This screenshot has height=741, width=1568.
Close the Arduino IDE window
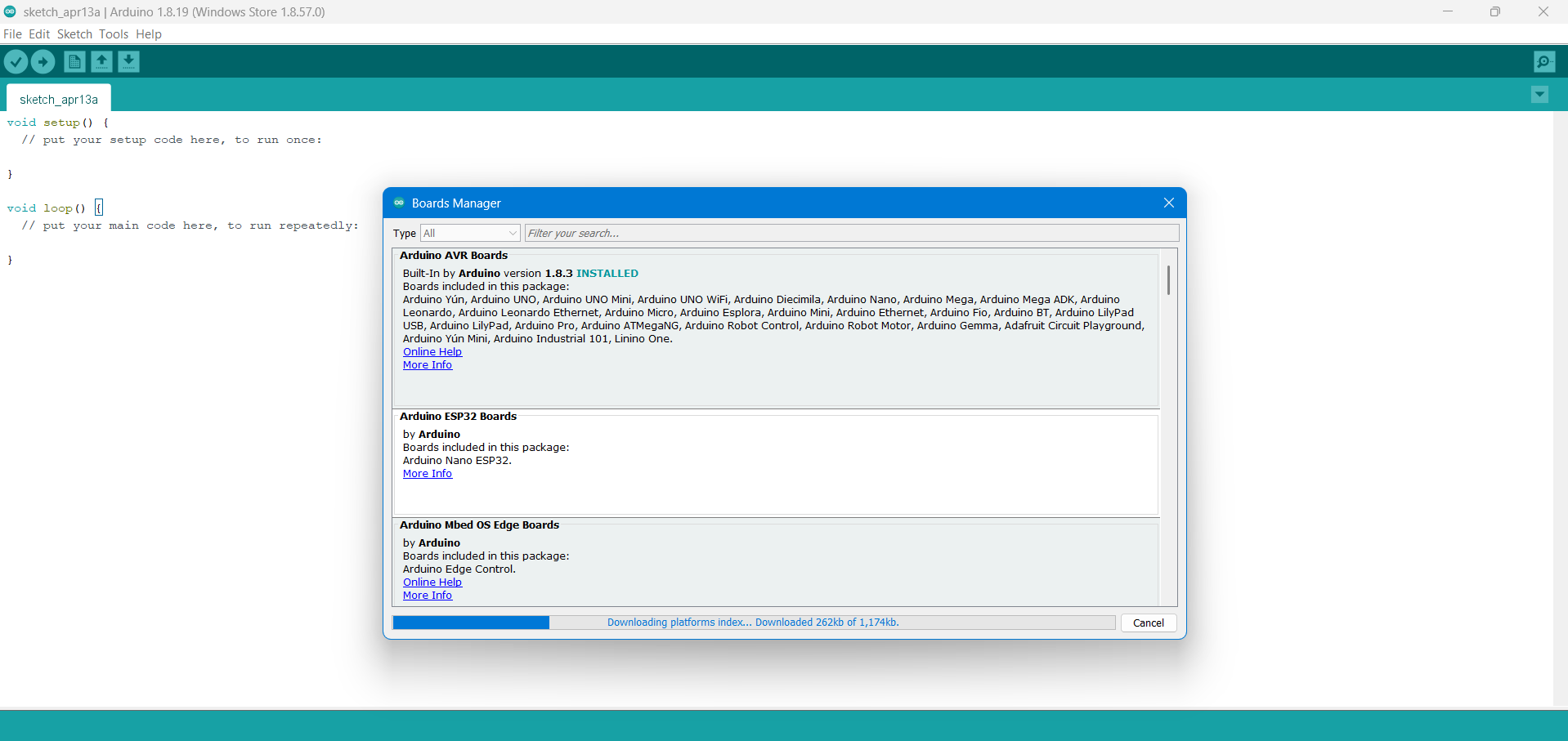(x=1543, y=11)
